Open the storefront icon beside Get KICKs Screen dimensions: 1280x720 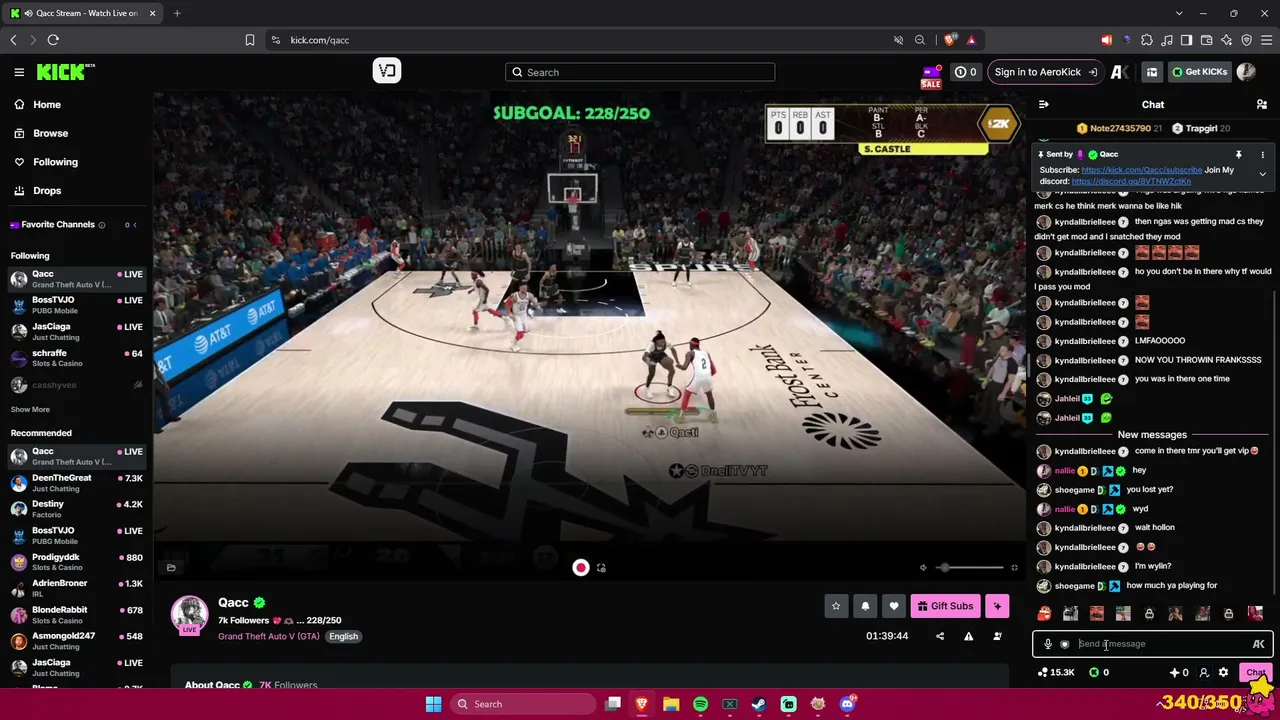1152,72
